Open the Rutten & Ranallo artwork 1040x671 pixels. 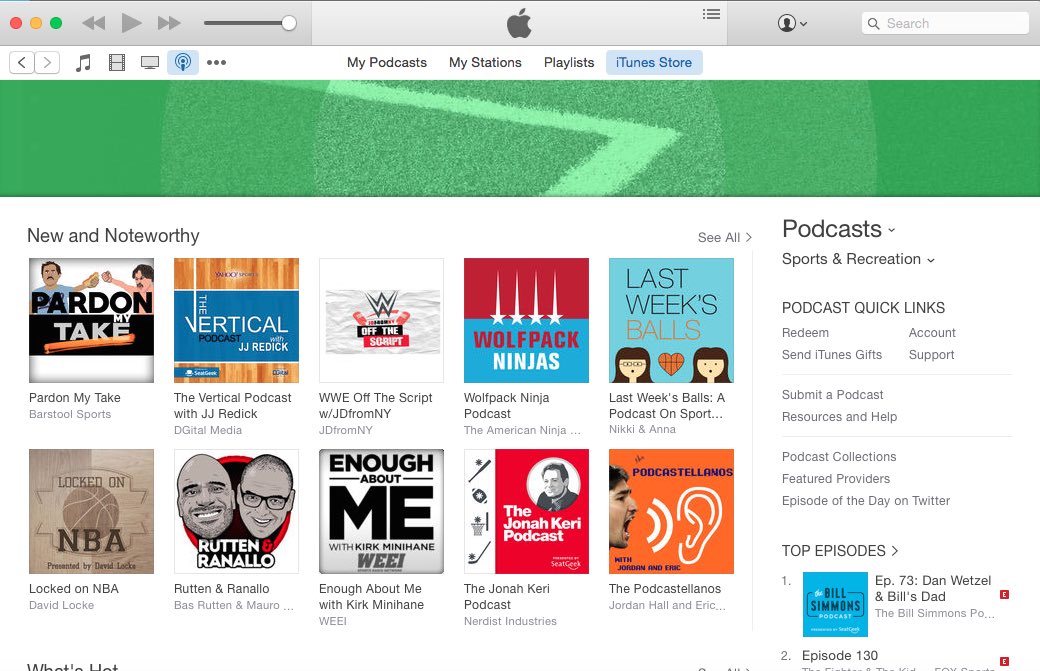tap(236, 511)
